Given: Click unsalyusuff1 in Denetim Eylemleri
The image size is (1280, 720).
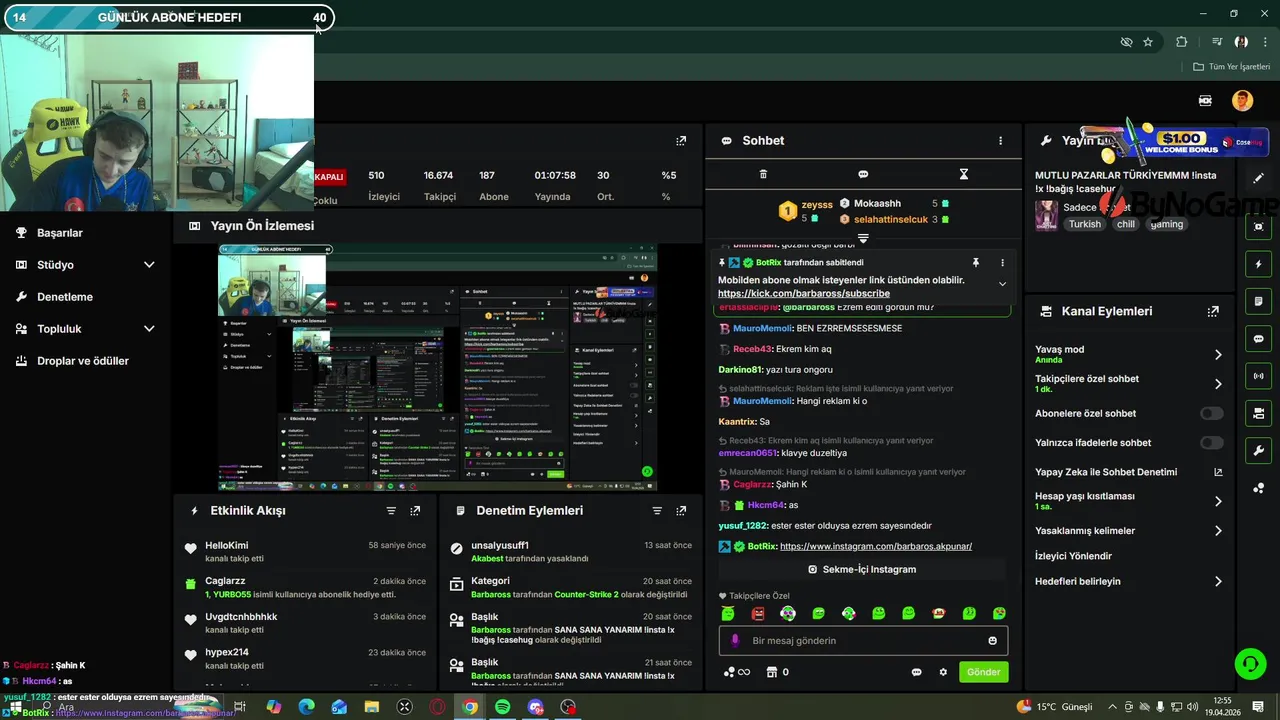Looking at the screenshot, I should (x=500, y=546).
